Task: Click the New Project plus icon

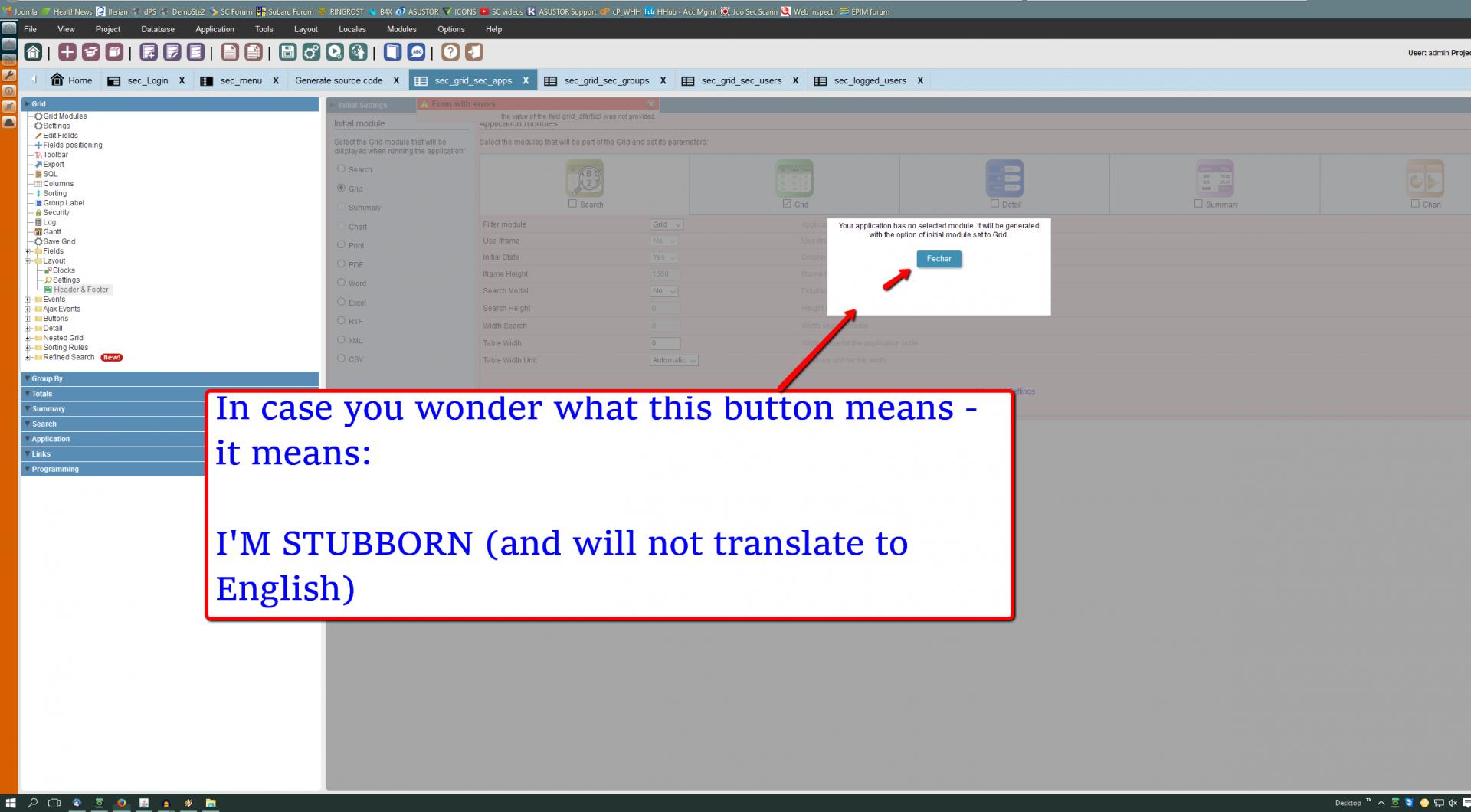Action: (67, 52)
